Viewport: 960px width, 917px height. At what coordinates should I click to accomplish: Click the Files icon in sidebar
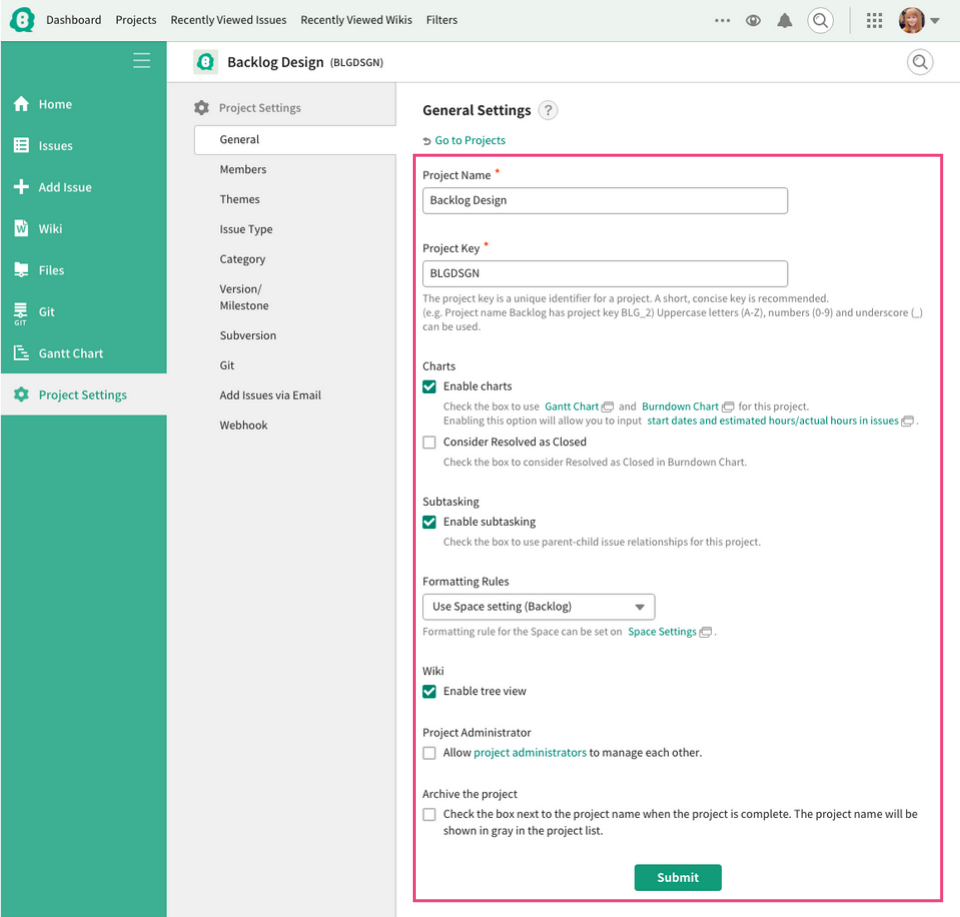21,270
